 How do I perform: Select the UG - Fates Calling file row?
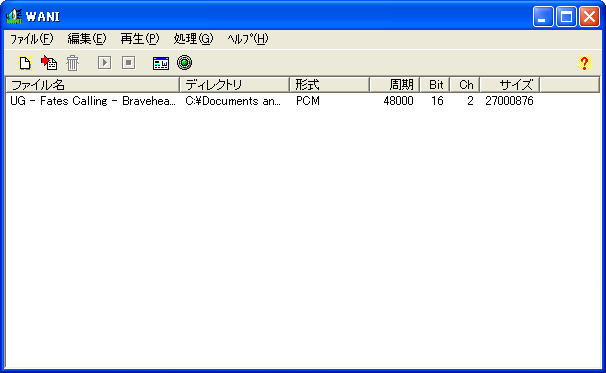(272, 101)
